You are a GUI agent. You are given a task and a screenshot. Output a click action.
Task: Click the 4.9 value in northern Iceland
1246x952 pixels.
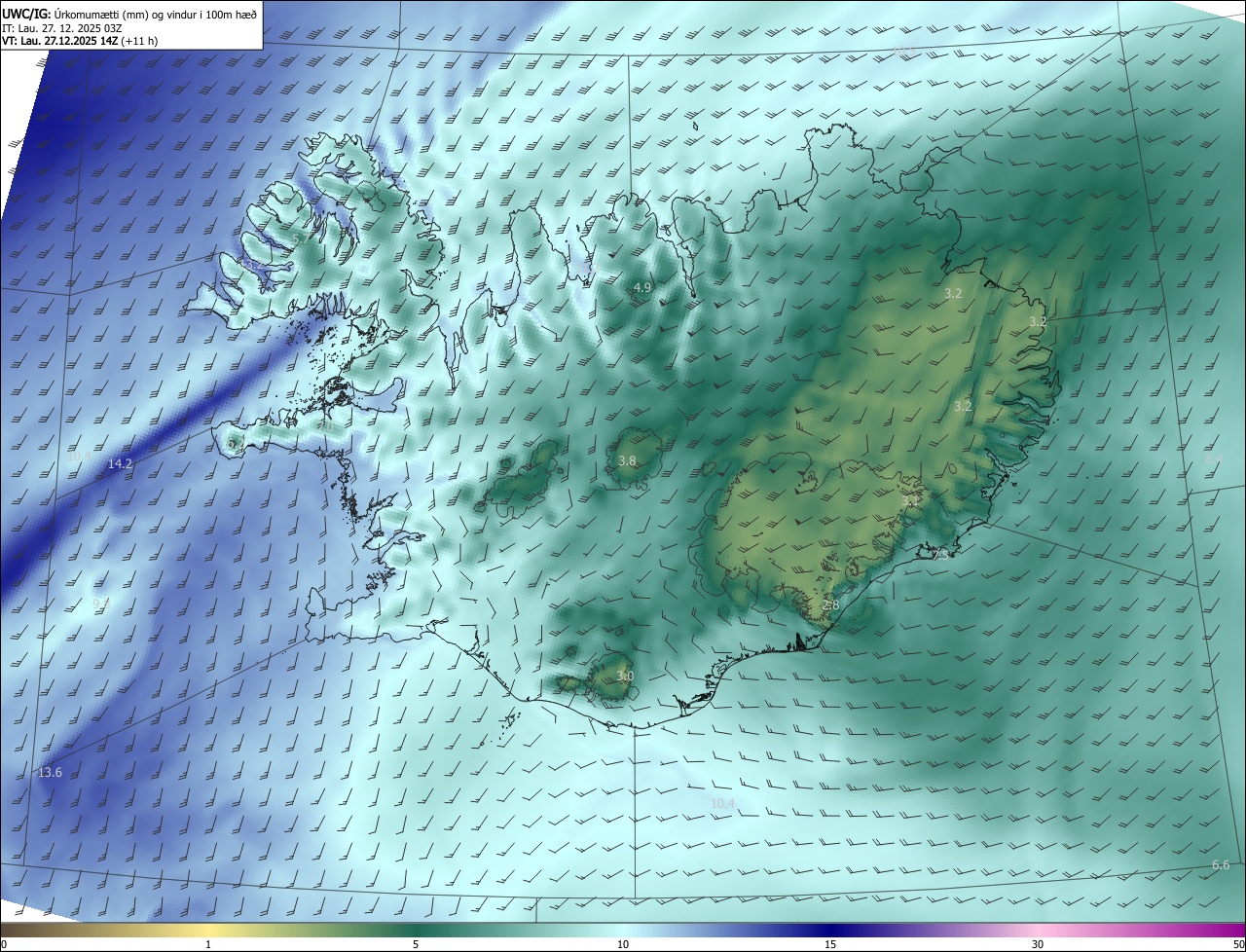[641, 288]
